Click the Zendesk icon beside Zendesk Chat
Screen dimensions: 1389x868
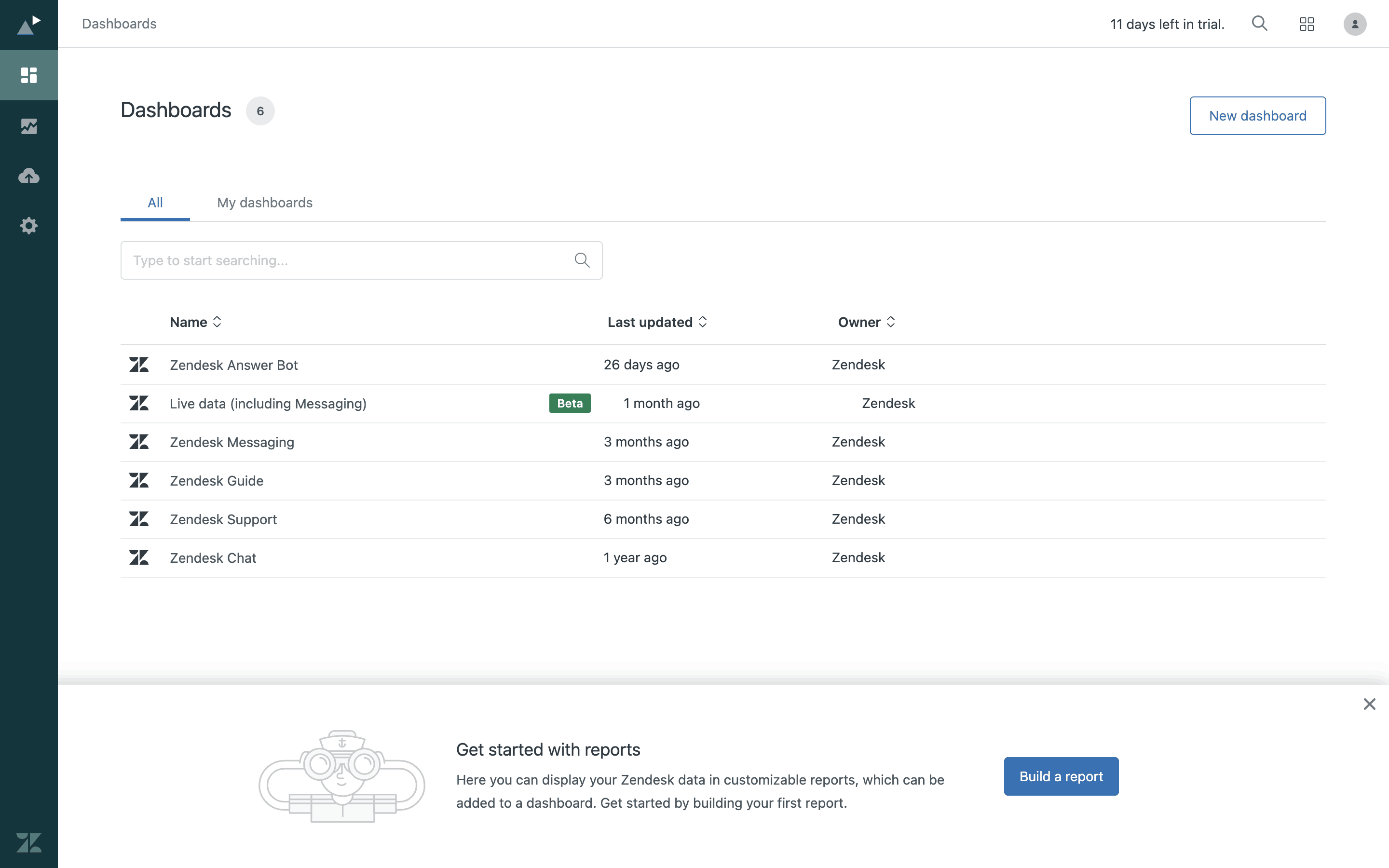tap(139, 557)
